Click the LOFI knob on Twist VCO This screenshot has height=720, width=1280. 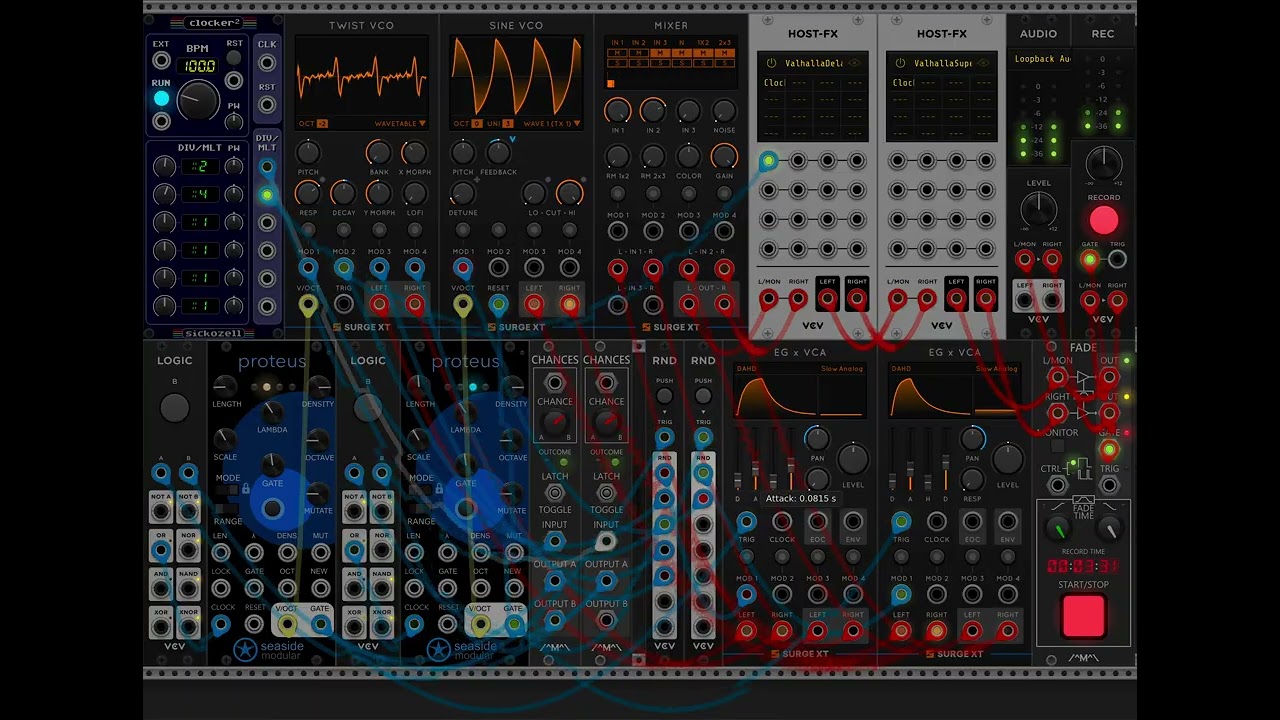pos(414,193)
